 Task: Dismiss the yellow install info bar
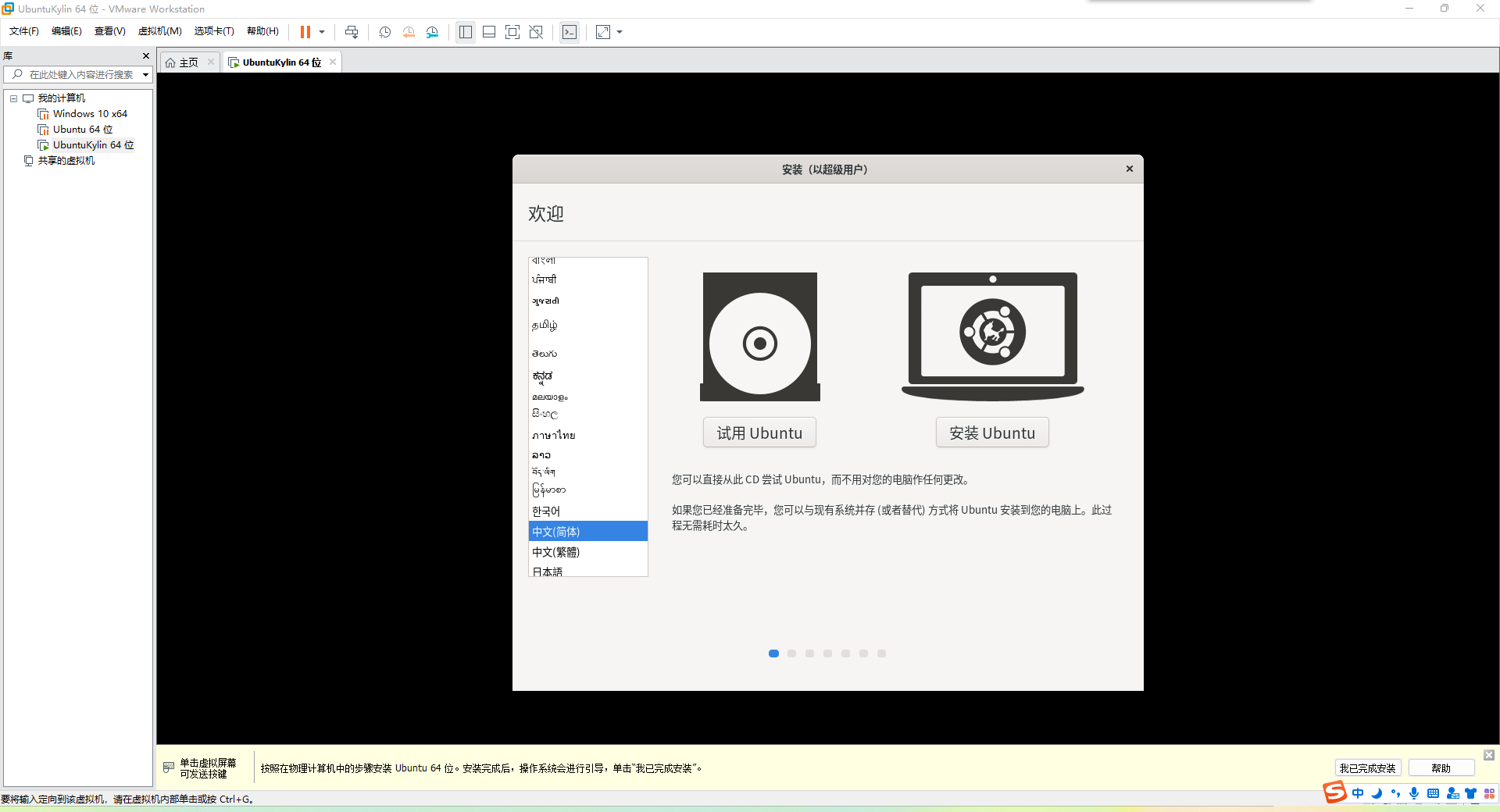pyautogui.click(x=1489, y=755)
